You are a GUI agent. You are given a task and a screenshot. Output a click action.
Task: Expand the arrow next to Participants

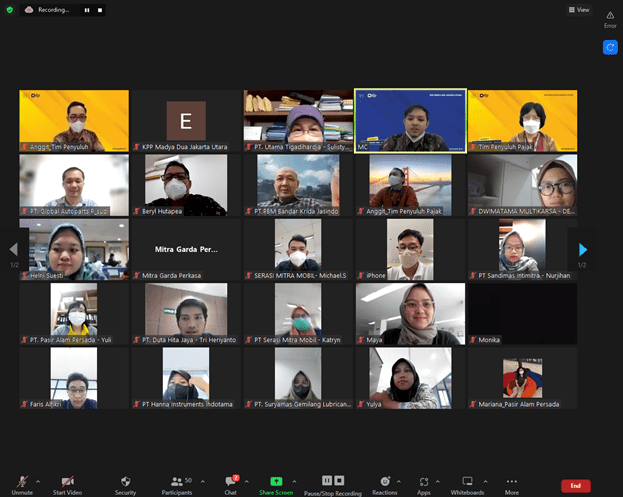pos(200,479)
